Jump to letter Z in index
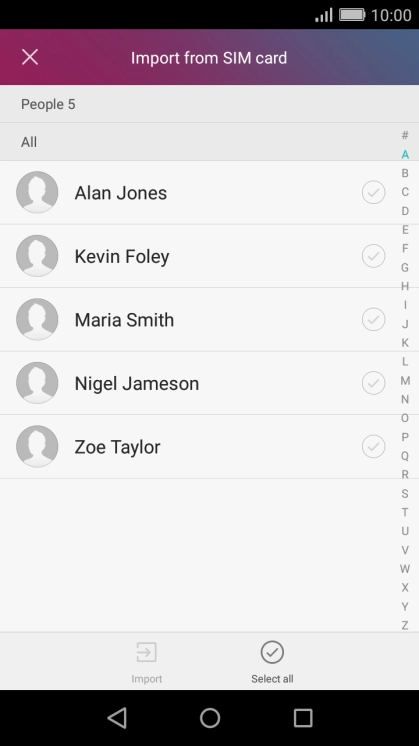Screen dimensions: 419x746 click(x=405, y=625)
